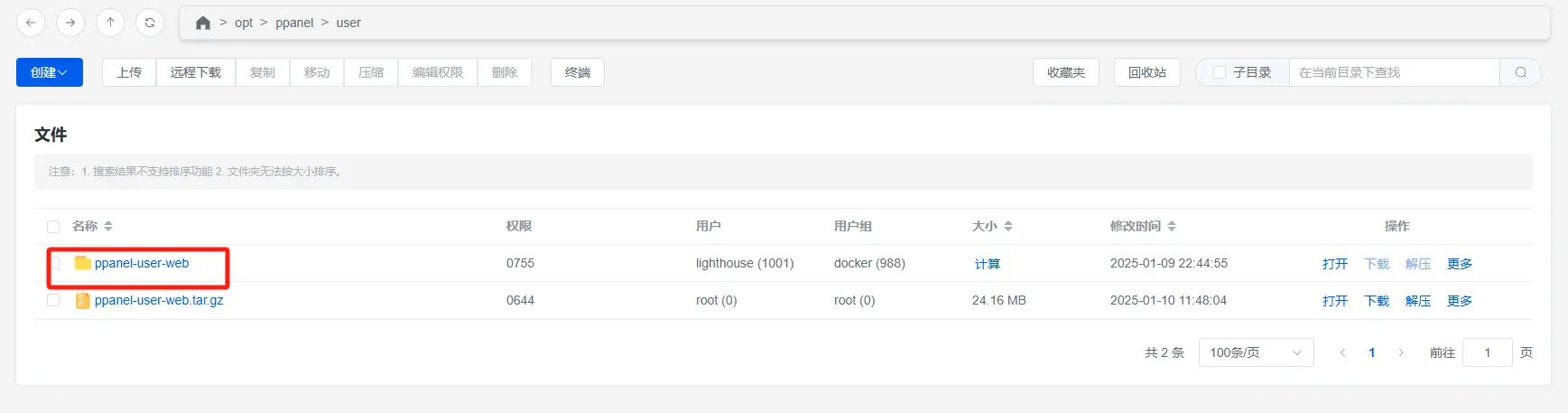Open 更多 menu for ppanel-user-web folder
The image size is (1568, 413).
(1460, 264)
